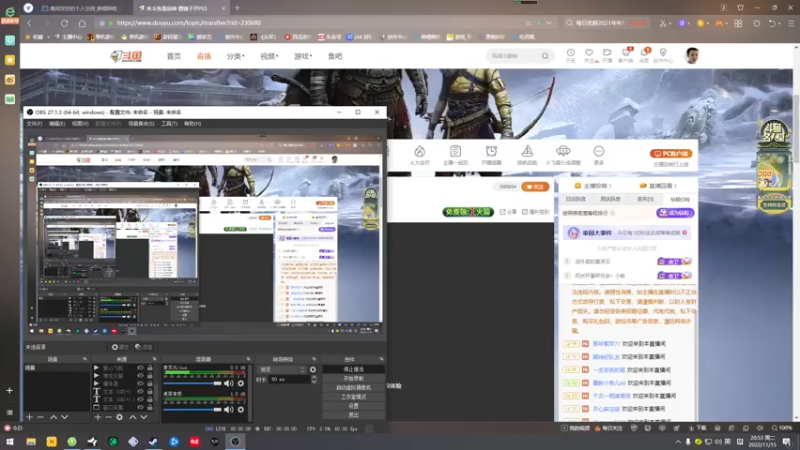Click the flame 火力全开 icon
This screenshot has height=450, width=800.
419,151
